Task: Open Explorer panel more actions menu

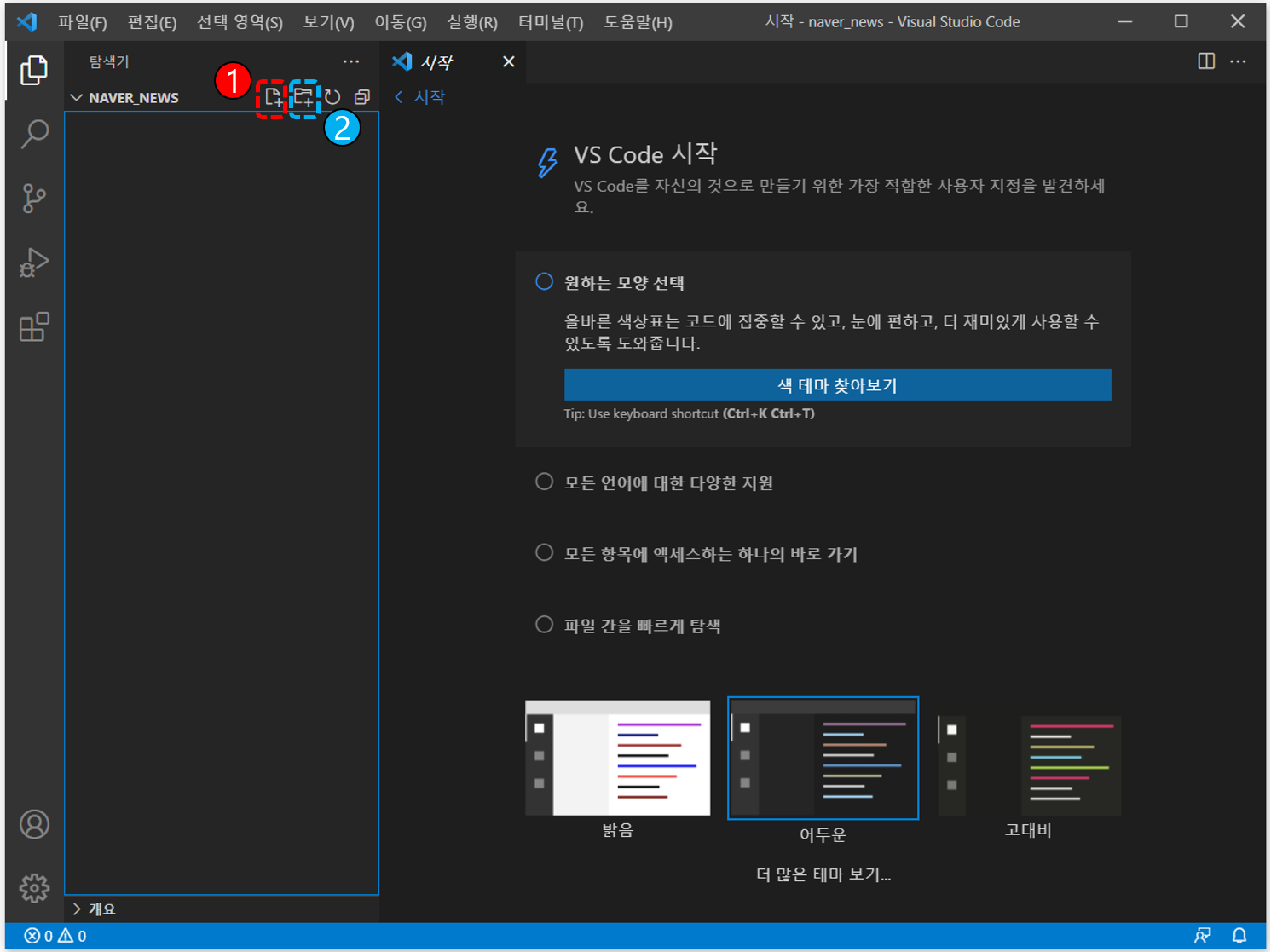Action: (351, 61)
